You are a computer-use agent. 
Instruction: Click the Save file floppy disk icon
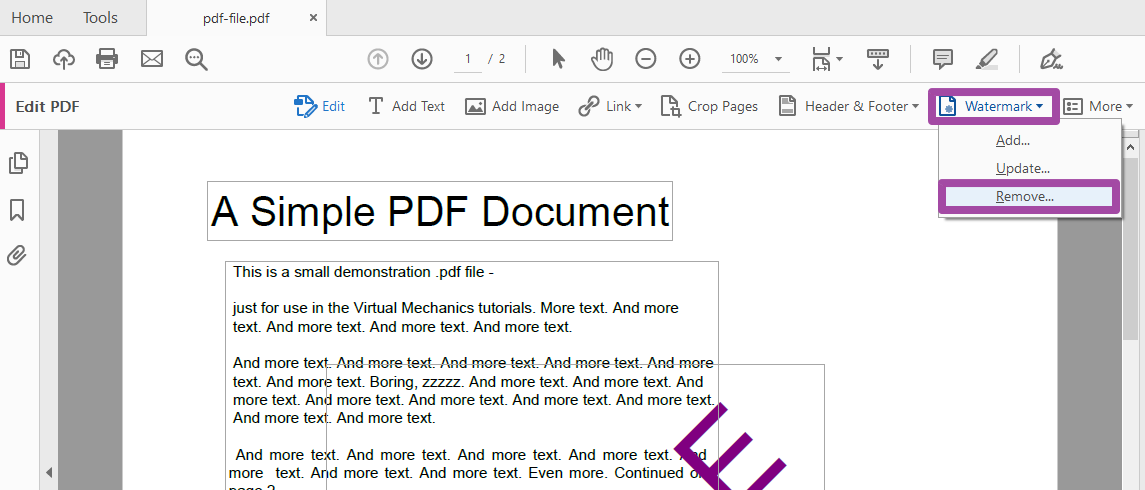pos(20,58)
